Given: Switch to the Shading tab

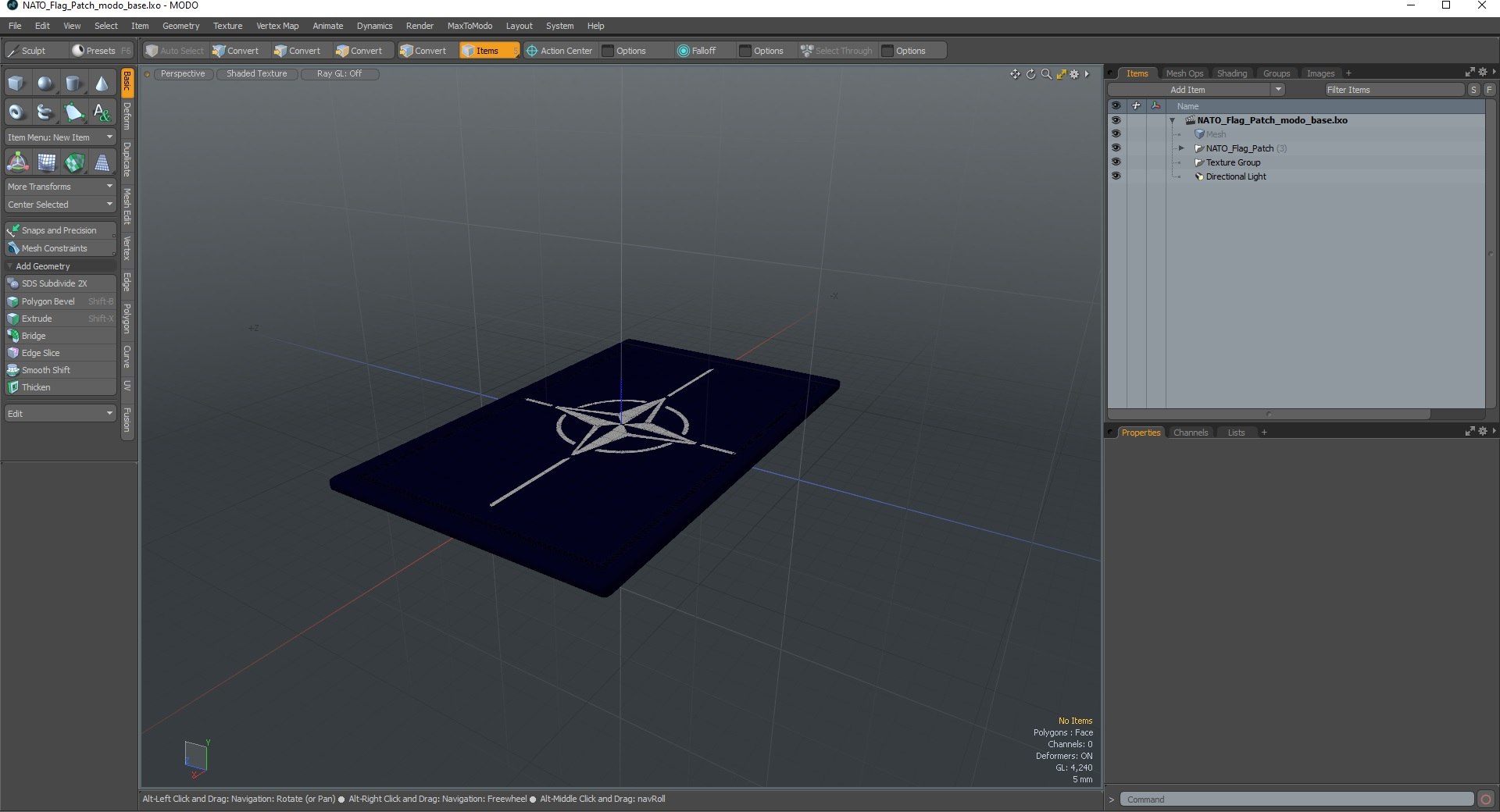Looking at the screenshot, I should [x=1232, y=73].
